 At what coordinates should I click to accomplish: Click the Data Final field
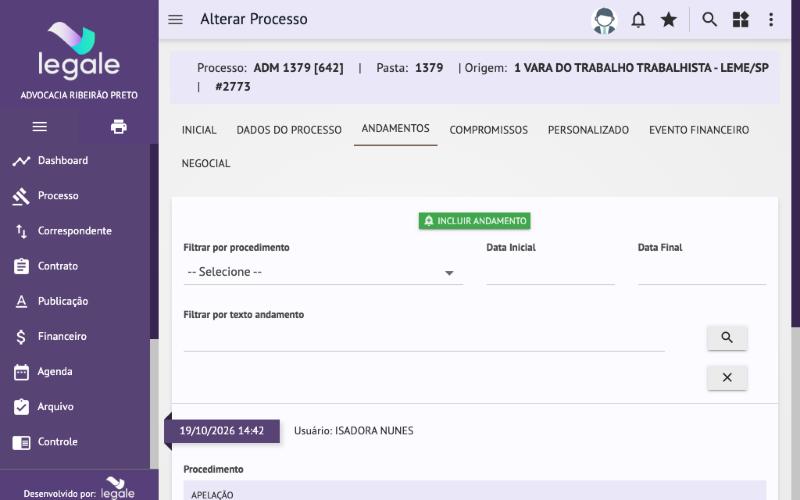click(702, 273)
